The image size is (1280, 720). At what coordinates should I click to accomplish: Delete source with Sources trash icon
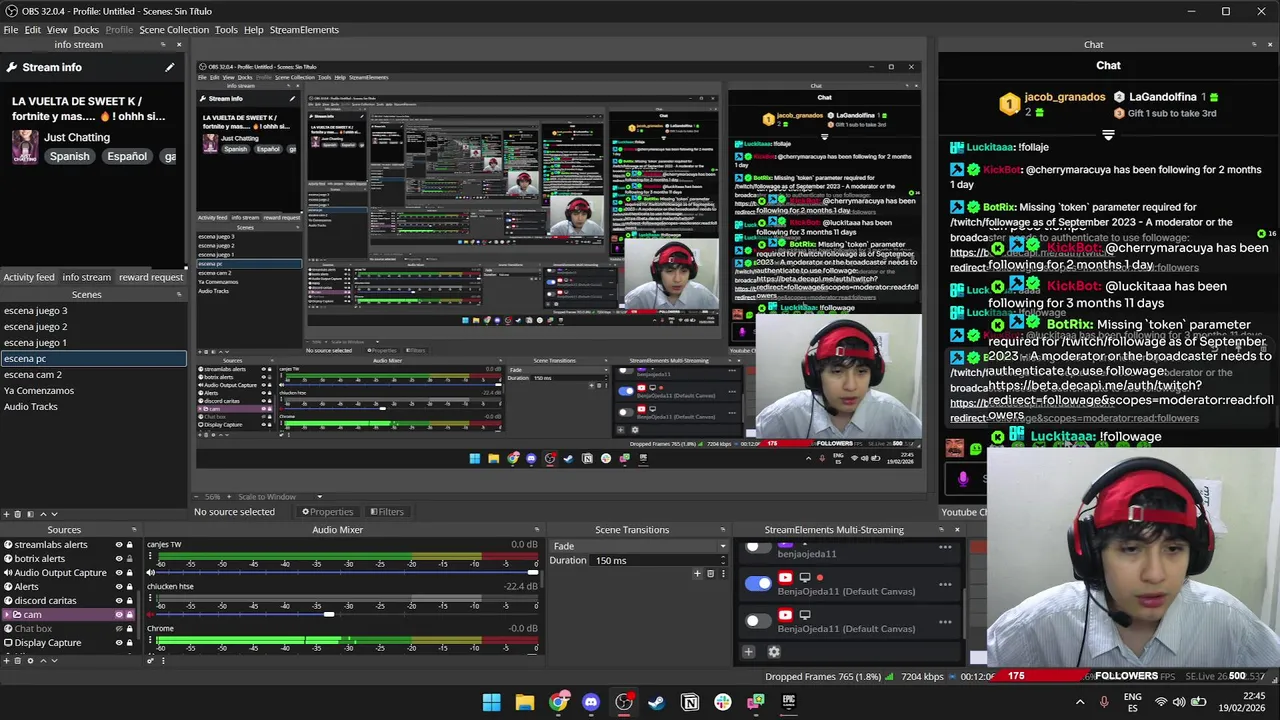18,660
